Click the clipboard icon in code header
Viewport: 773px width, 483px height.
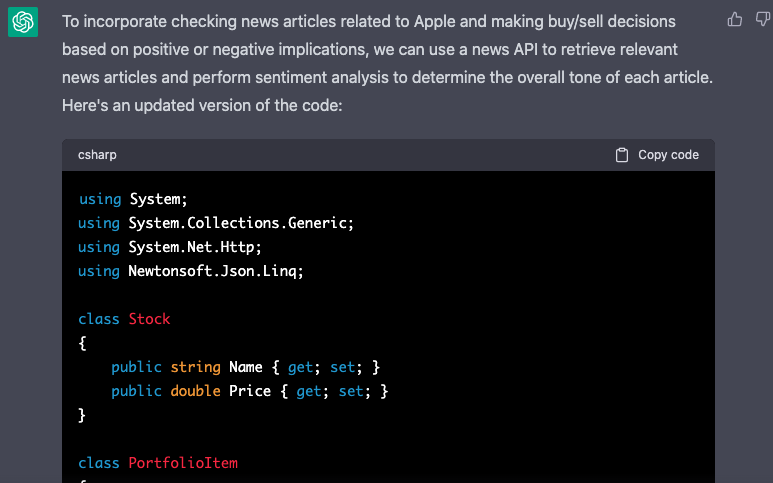click(622, 155)
